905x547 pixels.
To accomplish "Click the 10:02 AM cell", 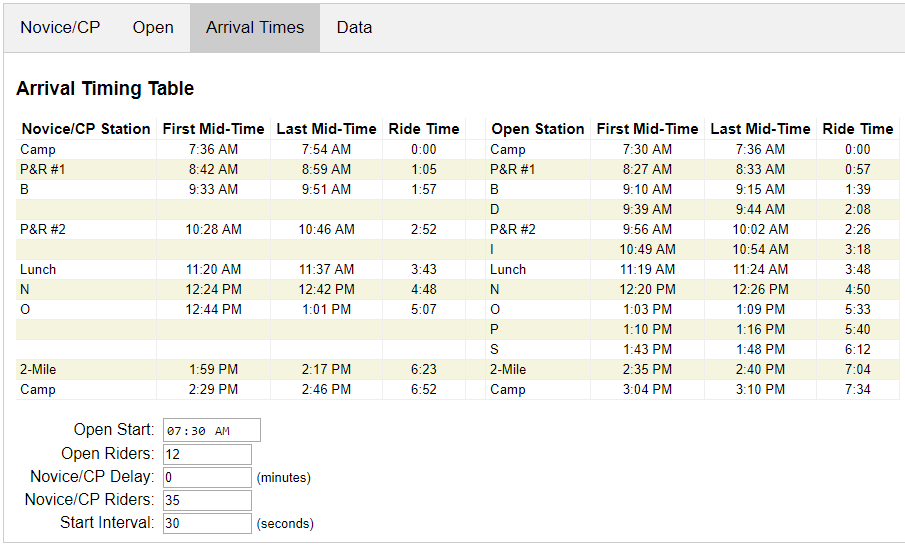I will pos(761,230).
